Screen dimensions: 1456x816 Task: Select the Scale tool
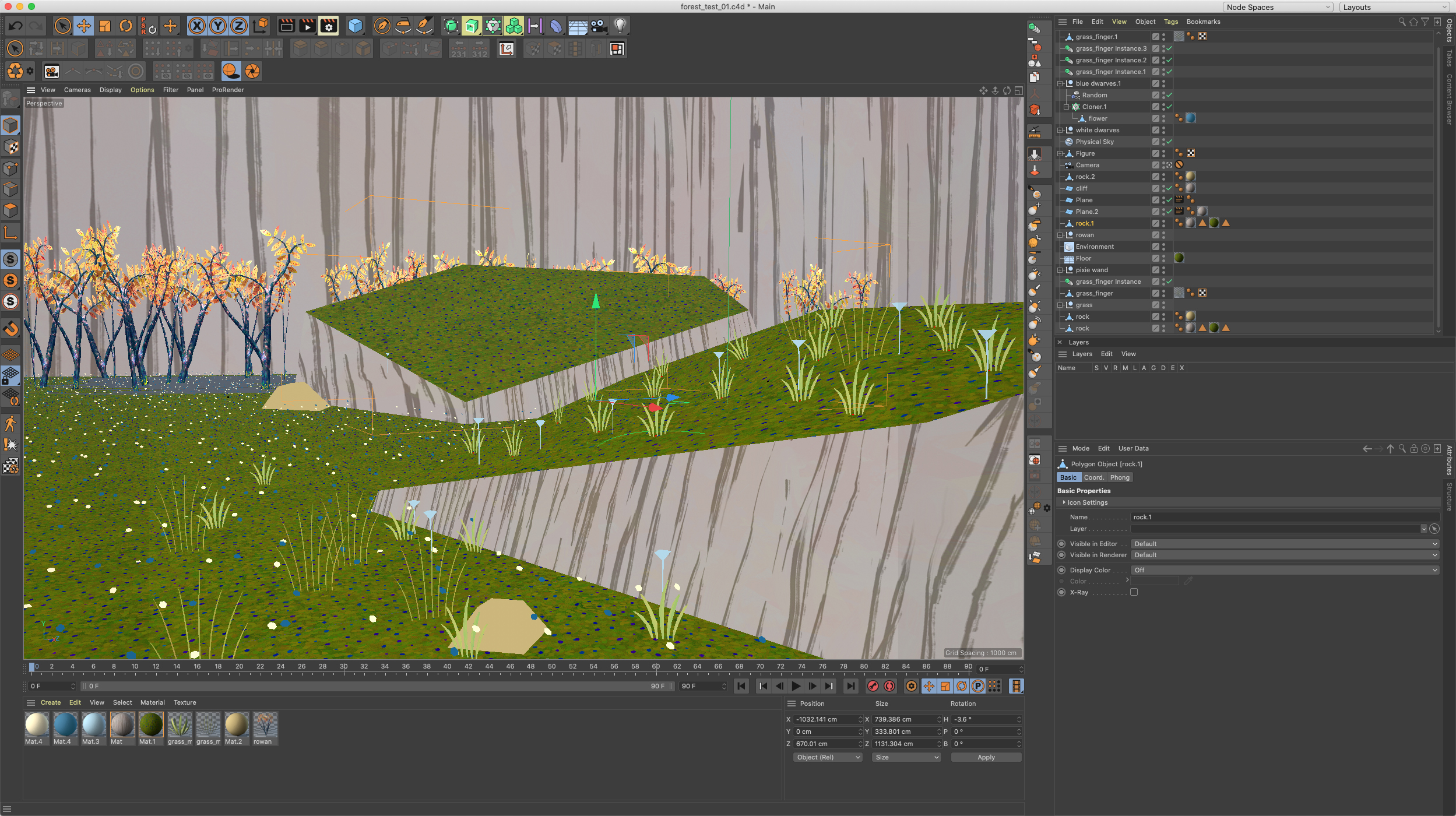click(x=105, y=26)
